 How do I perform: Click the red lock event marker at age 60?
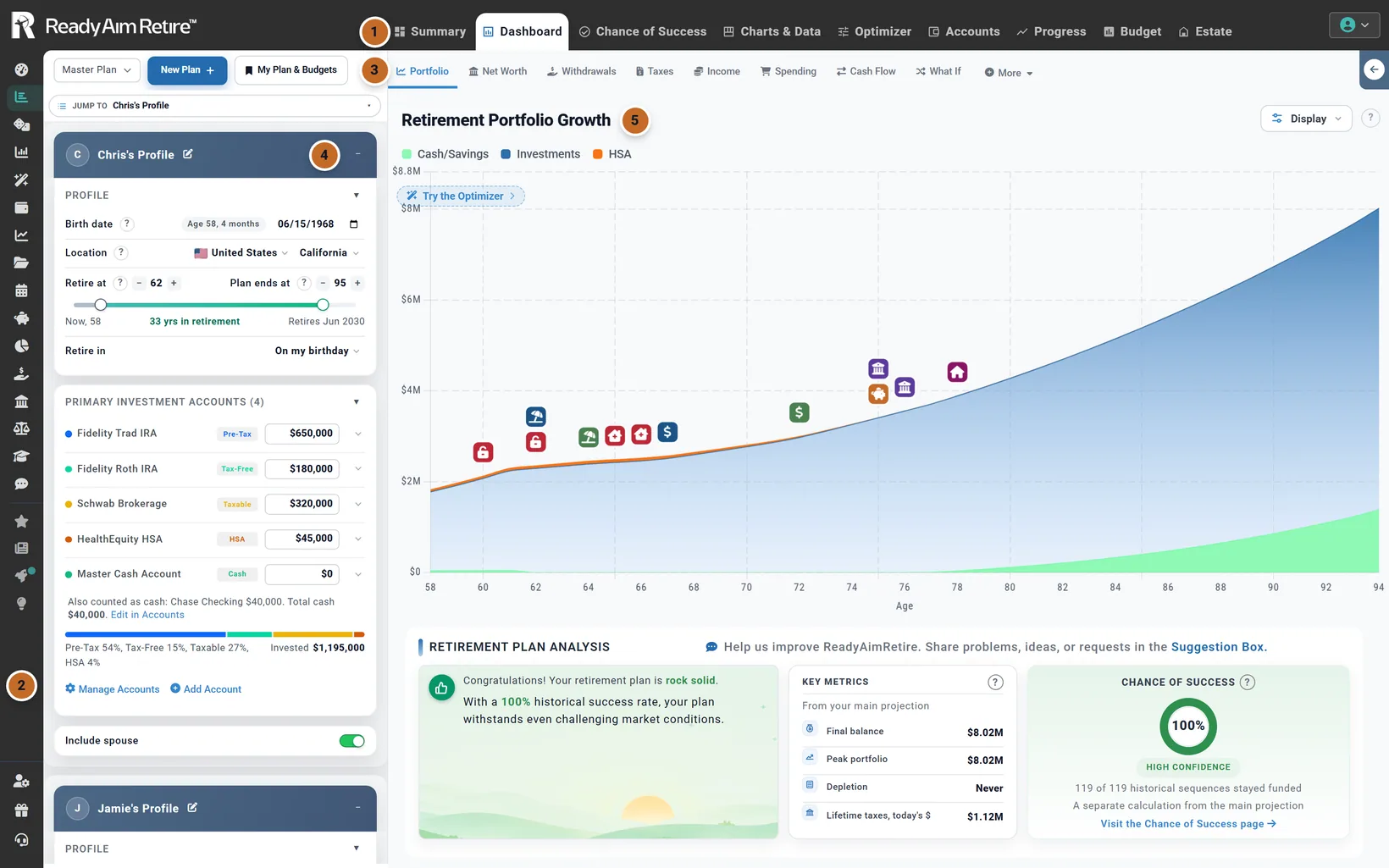tap(483, 452)
